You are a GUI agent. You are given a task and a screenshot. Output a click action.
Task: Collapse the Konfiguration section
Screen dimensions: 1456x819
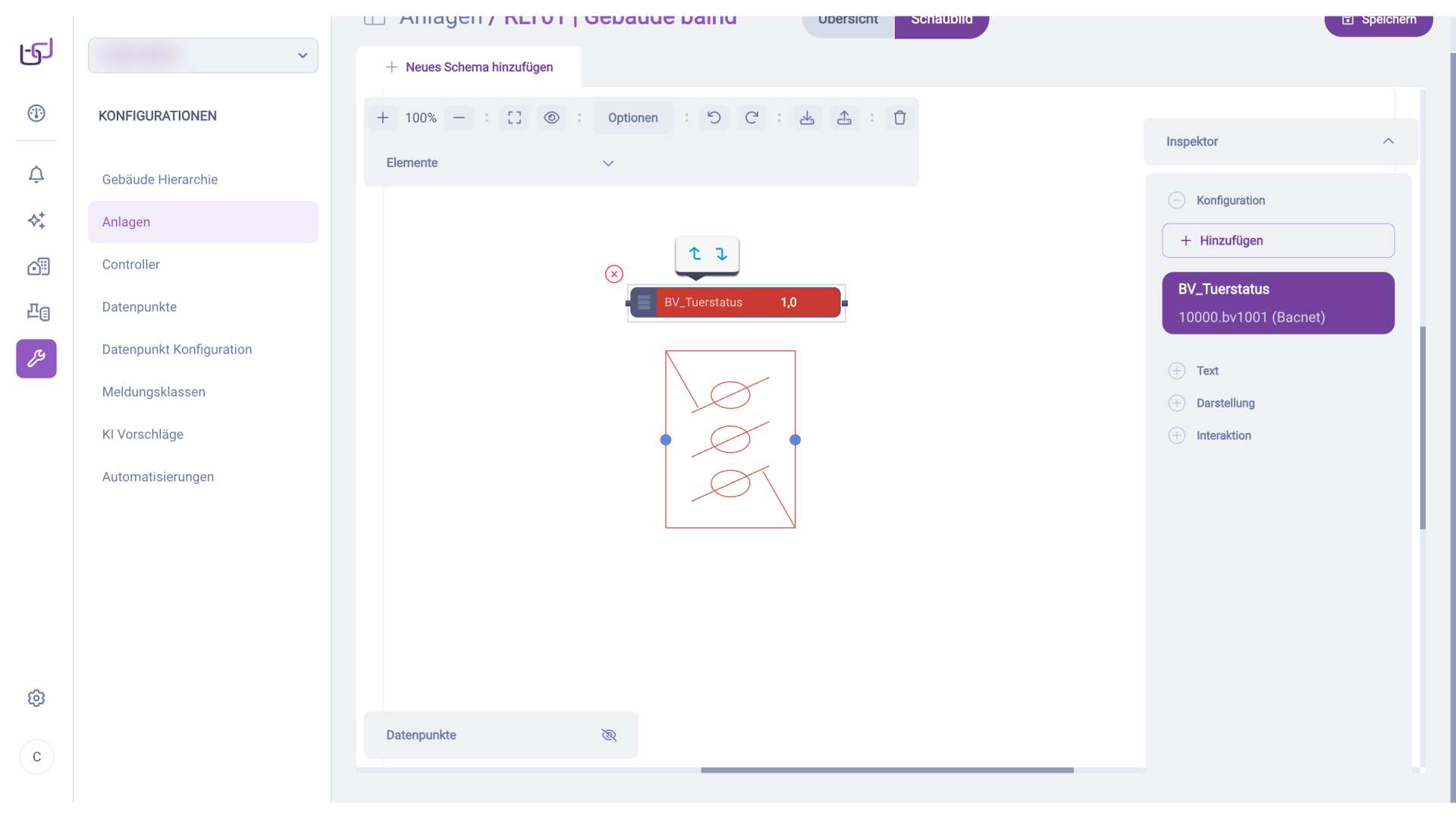click(1177, 200)
